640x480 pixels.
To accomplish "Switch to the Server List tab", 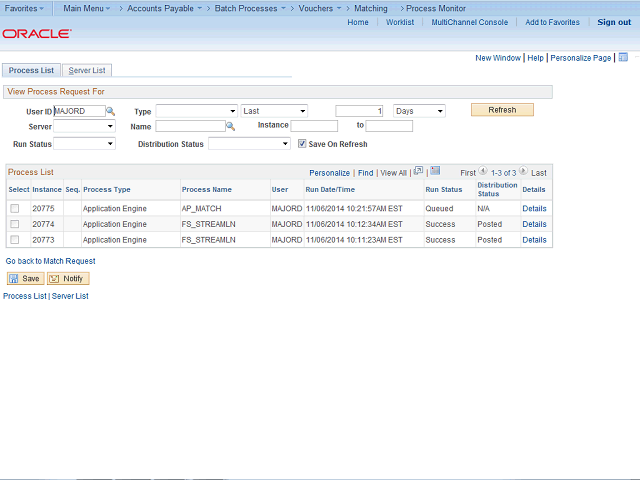I will click(87, 70).
